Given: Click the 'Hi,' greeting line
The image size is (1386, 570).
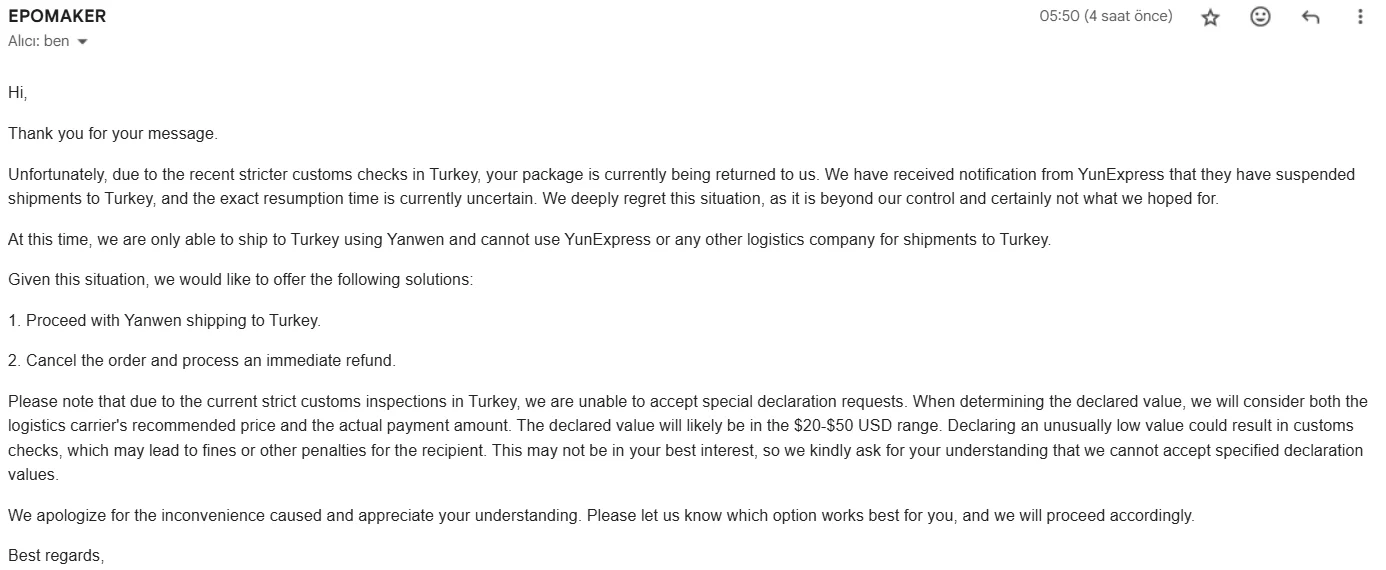Looking at the screenshot, I should [x=18, y=92].
